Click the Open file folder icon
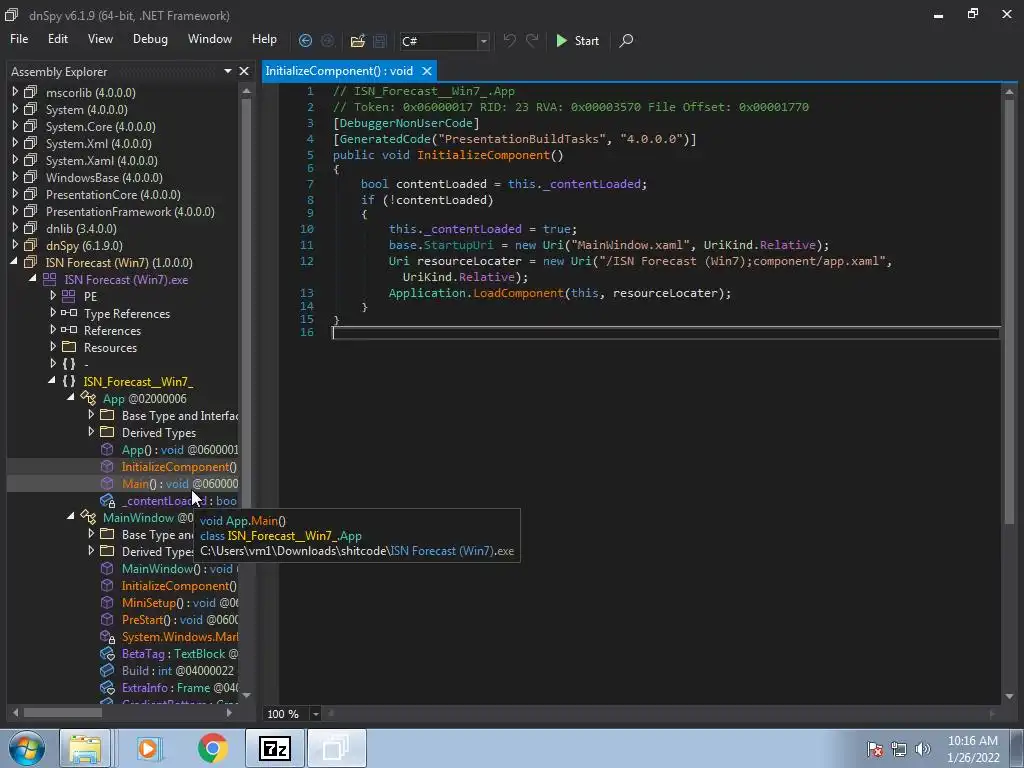 (357, 40)
